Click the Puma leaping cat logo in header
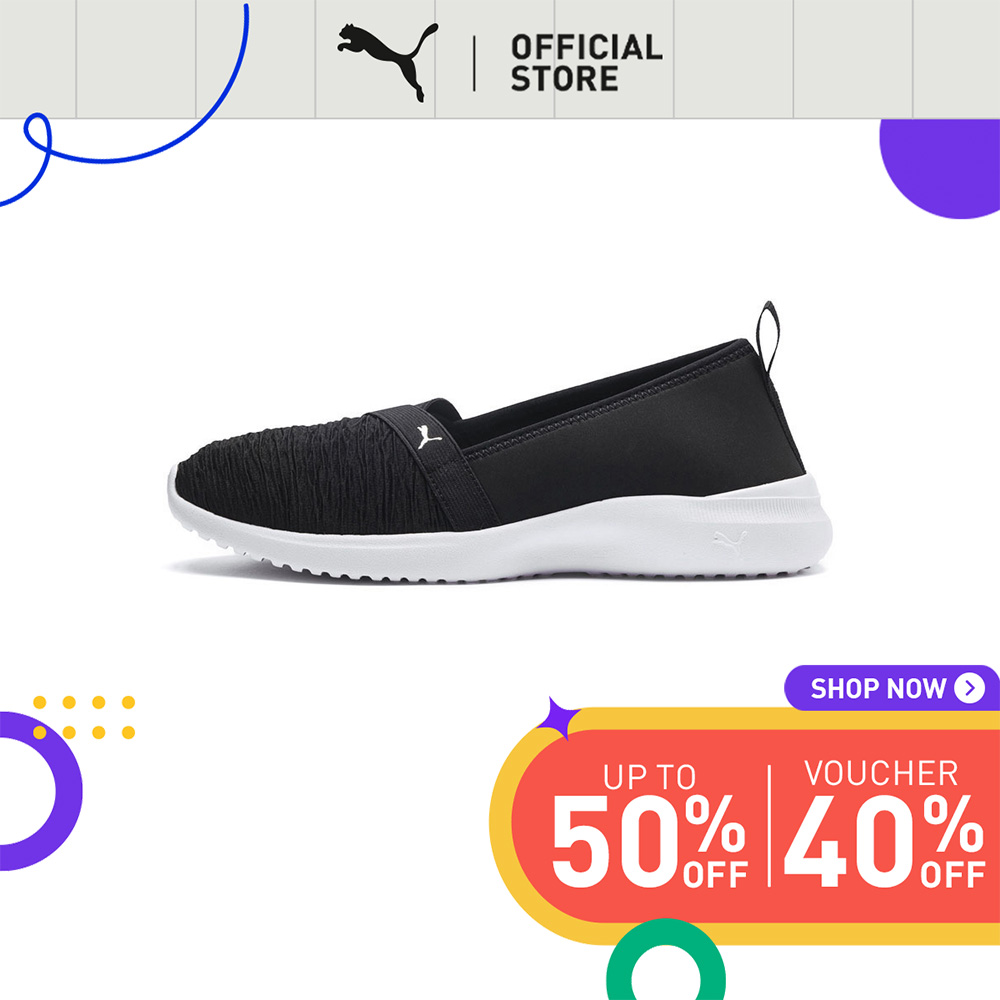This screenshot has width=1000, height=1000. point(388,62)
